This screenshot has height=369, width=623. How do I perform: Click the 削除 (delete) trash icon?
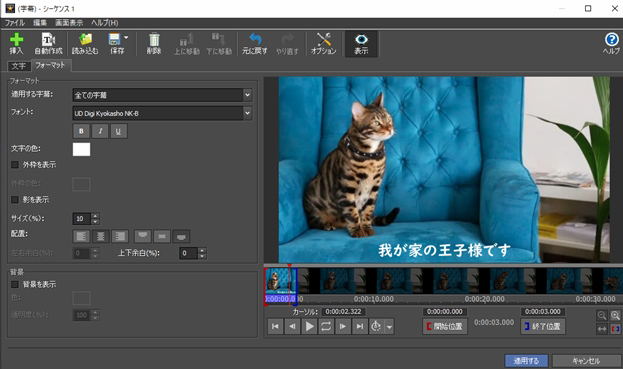[x=154, y=40]
